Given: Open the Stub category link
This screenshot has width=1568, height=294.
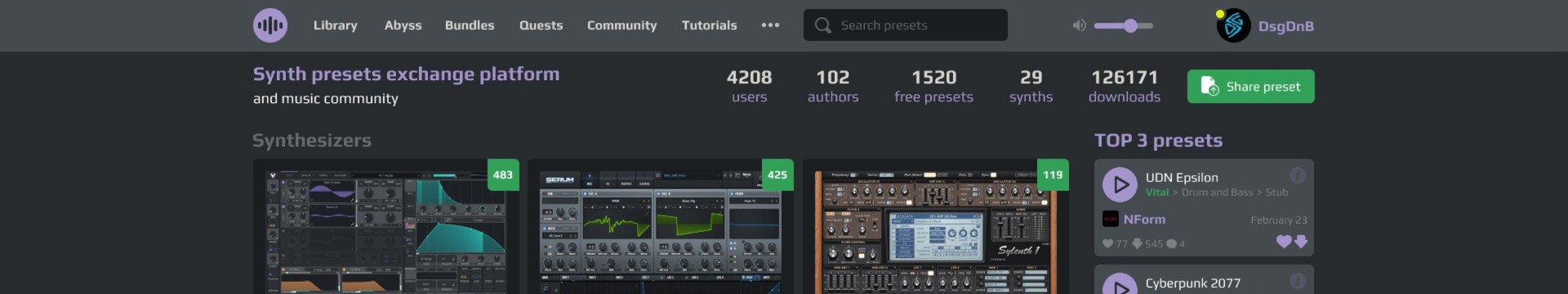Looking at the screenshot, I should [1276, 193].
